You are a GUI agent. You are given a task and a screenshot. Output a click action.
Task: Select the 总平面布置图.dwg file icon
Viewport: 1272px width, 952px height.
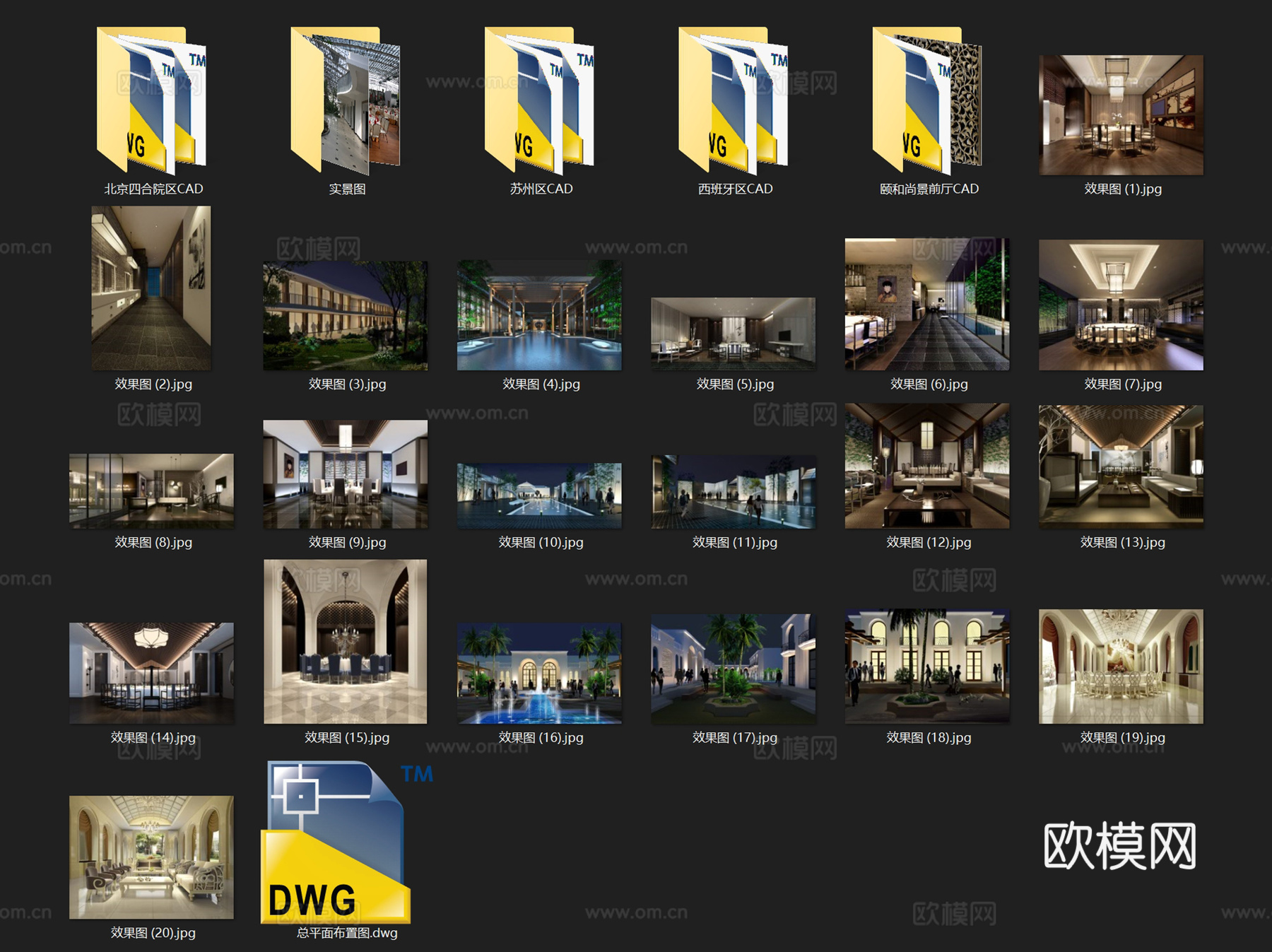[x=346, y=842]
